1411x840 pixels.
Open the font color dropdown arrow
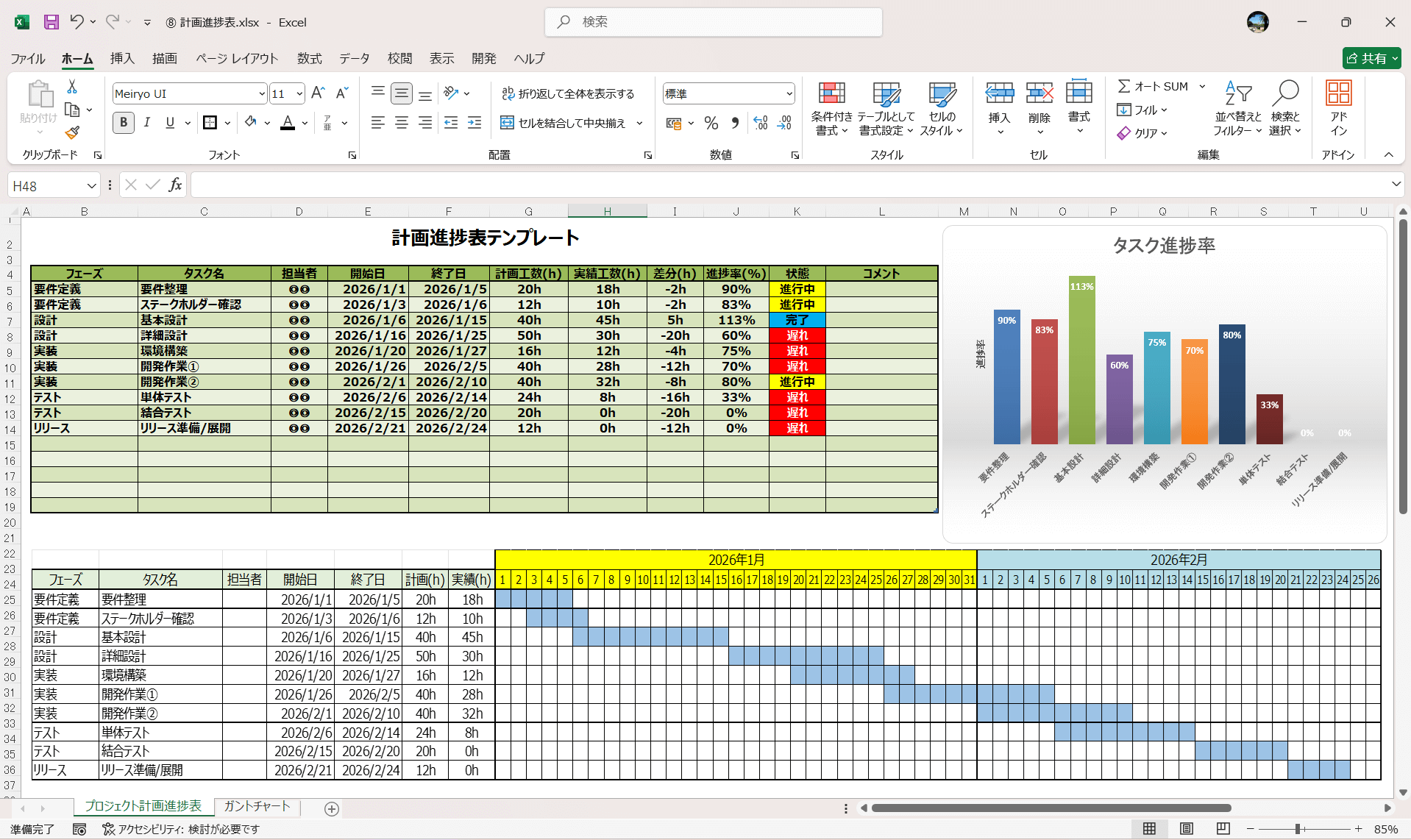coord(305,124)
